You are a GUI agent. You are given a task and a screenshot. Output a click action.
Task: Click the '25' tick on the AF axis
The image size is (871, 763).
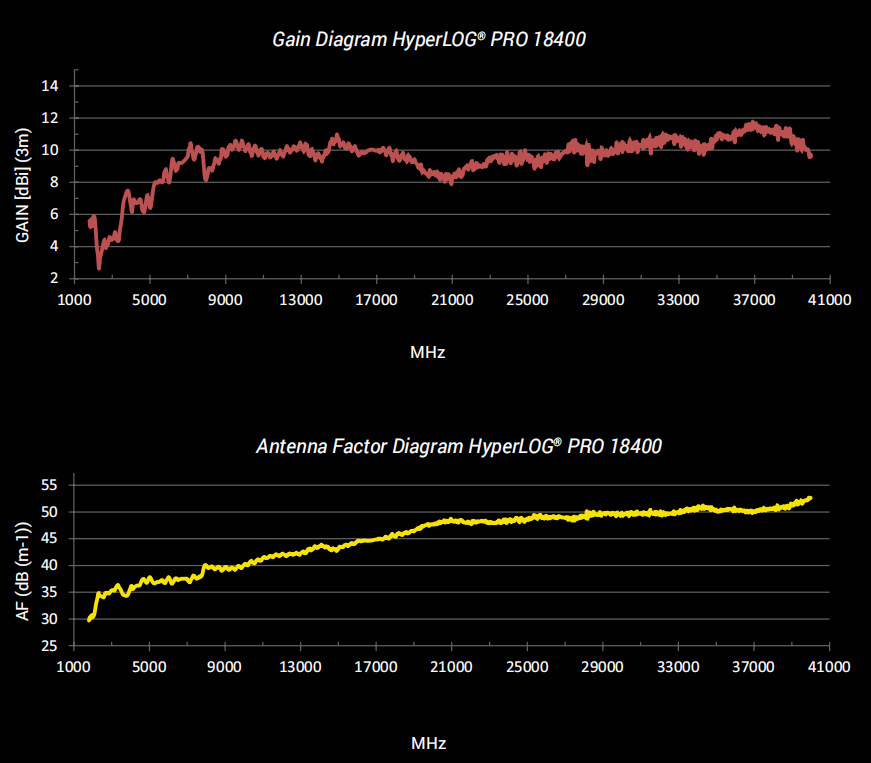point(49,646)
